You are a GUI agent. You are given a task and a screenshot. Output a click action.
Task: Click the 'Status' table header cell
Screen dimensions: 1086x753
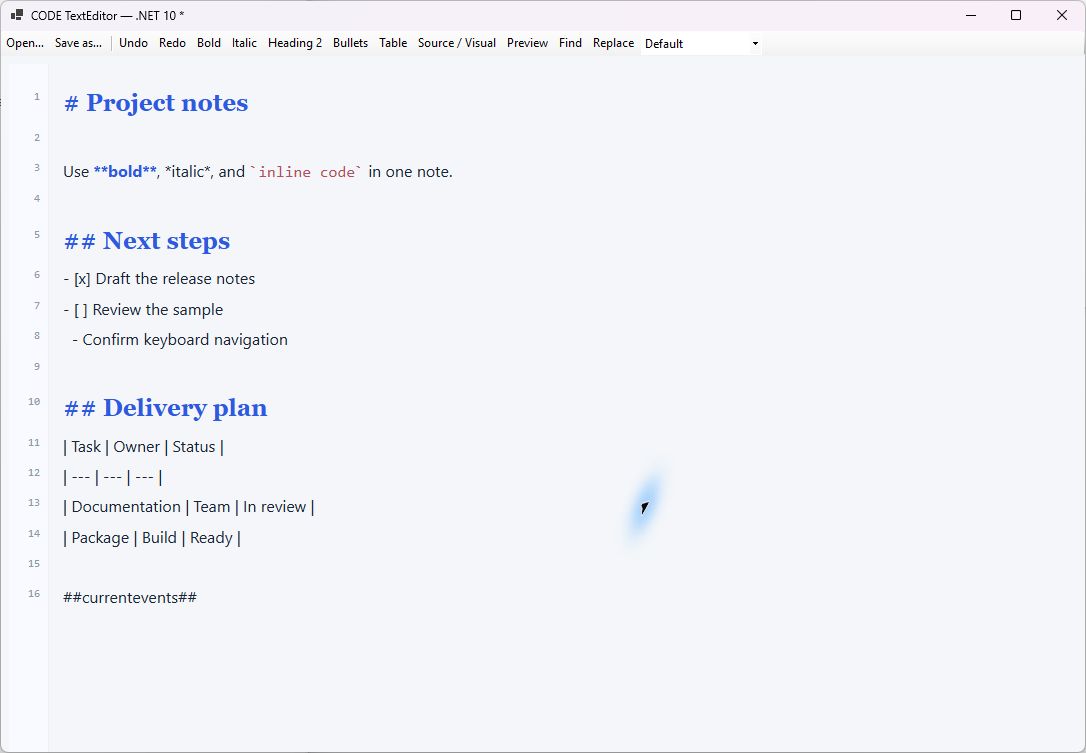[194, 447]
